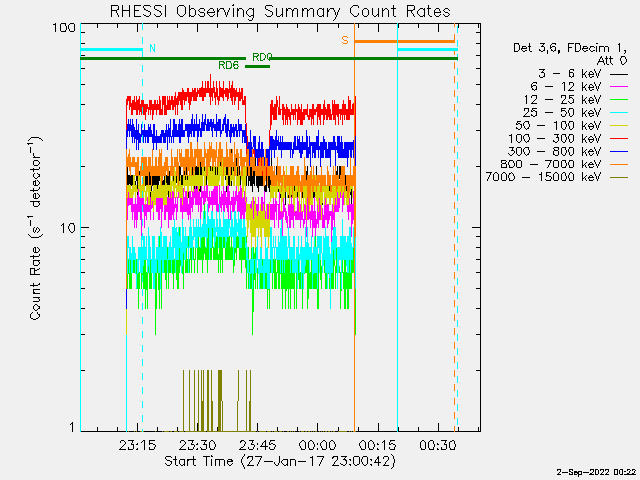640x480 pixels.
Task: Click the 10 y-axis tick label
Action: click(x=68, y=228)
